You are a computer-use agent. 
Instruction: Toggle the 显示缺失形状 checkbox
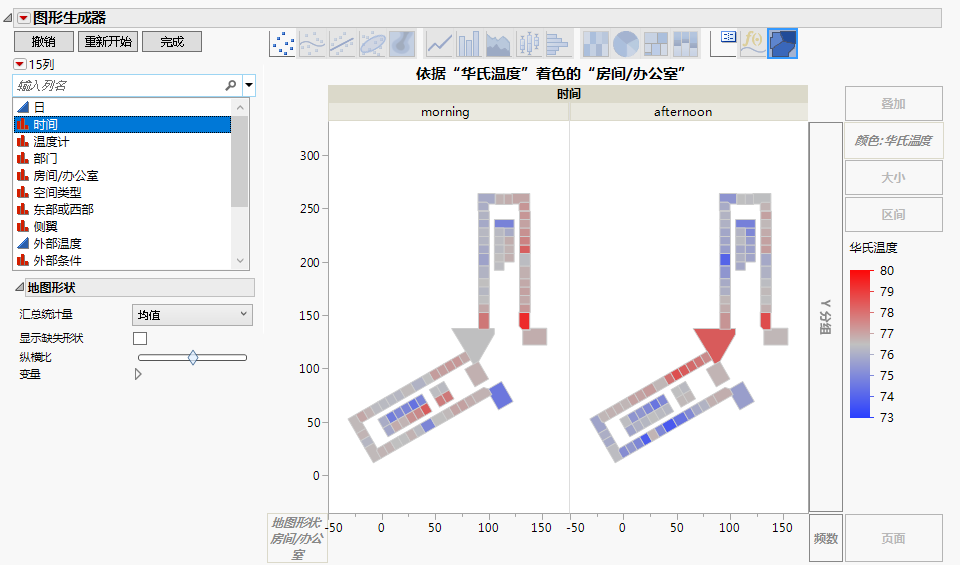[x=140, y=338]
